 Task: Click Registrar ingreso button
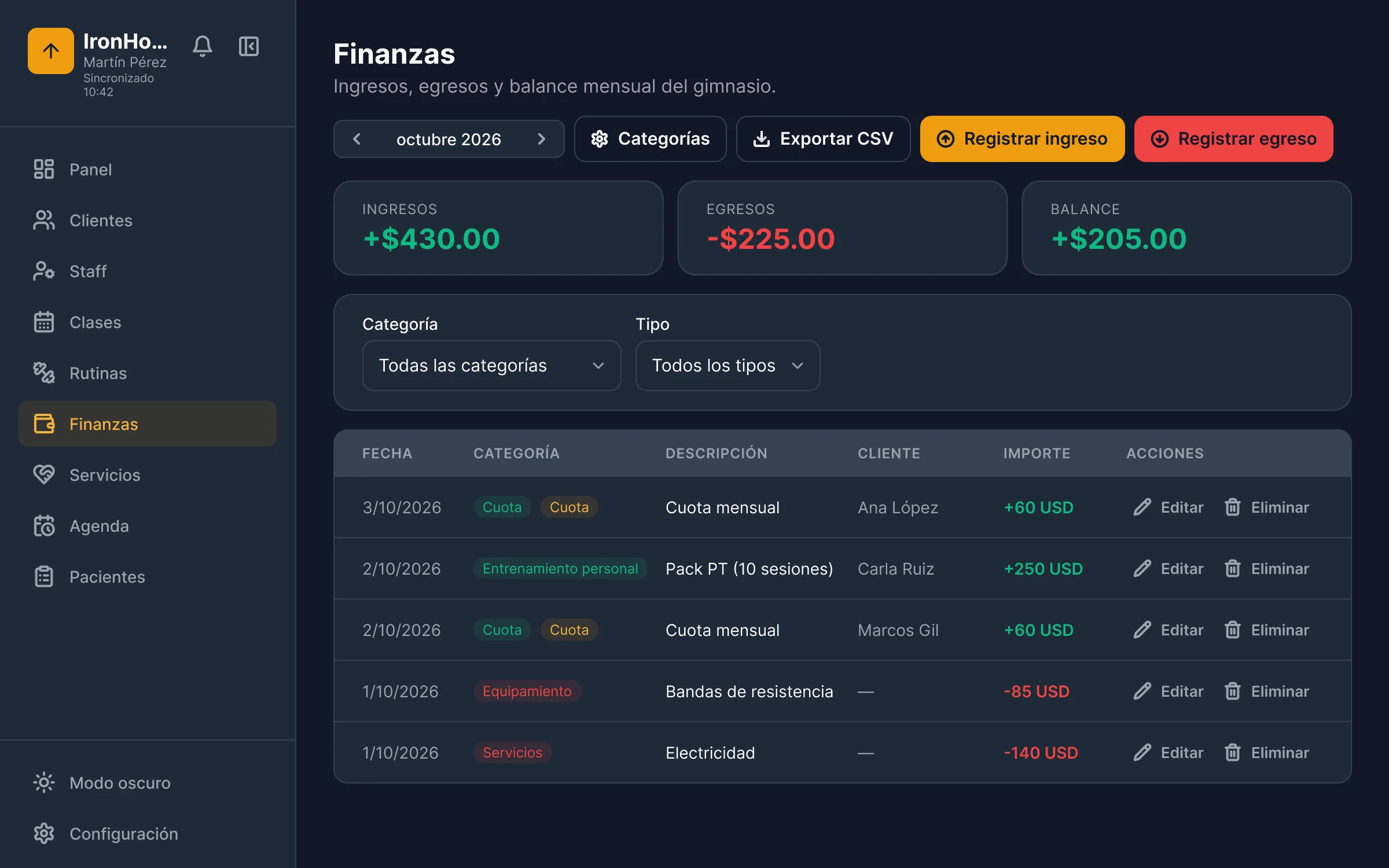tap(1022, 139)
